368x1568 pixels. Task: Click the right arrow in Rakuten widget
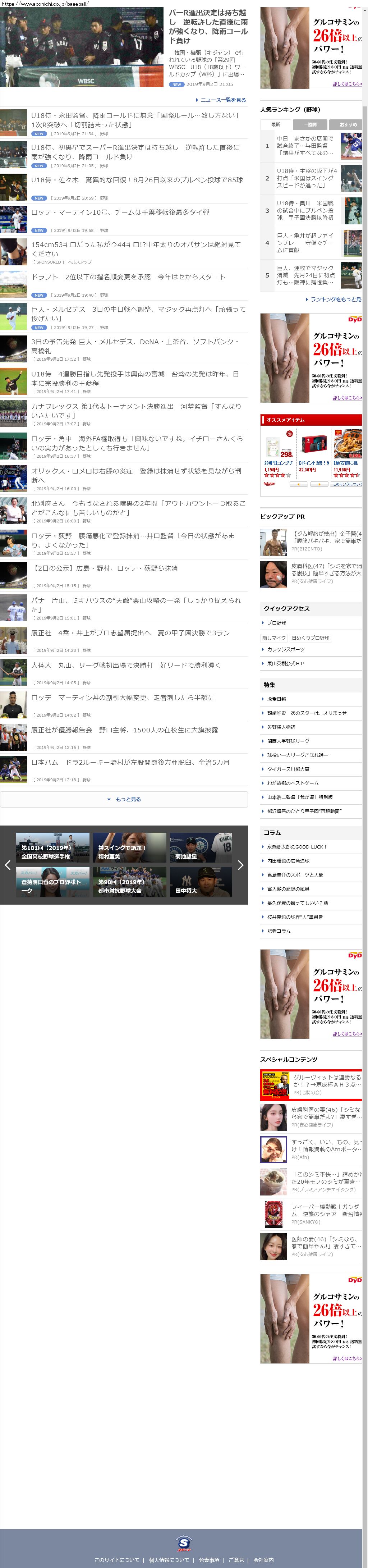(x=319, y=484)
